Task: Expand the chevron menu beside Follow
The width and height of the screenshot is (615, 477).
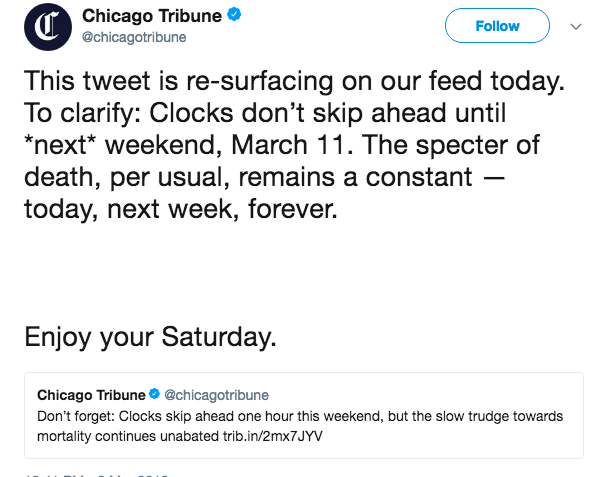Action: (575, 27)
